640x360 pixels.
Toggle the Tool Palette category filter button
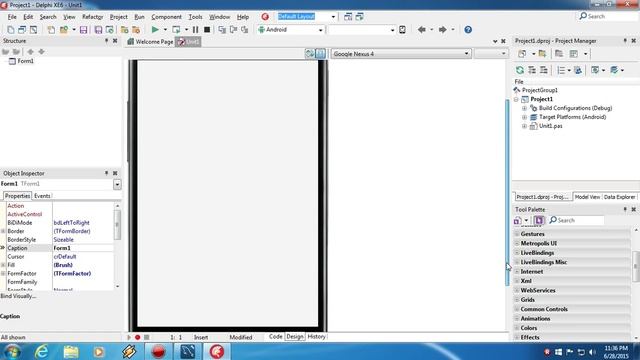[x=539, y=220]
